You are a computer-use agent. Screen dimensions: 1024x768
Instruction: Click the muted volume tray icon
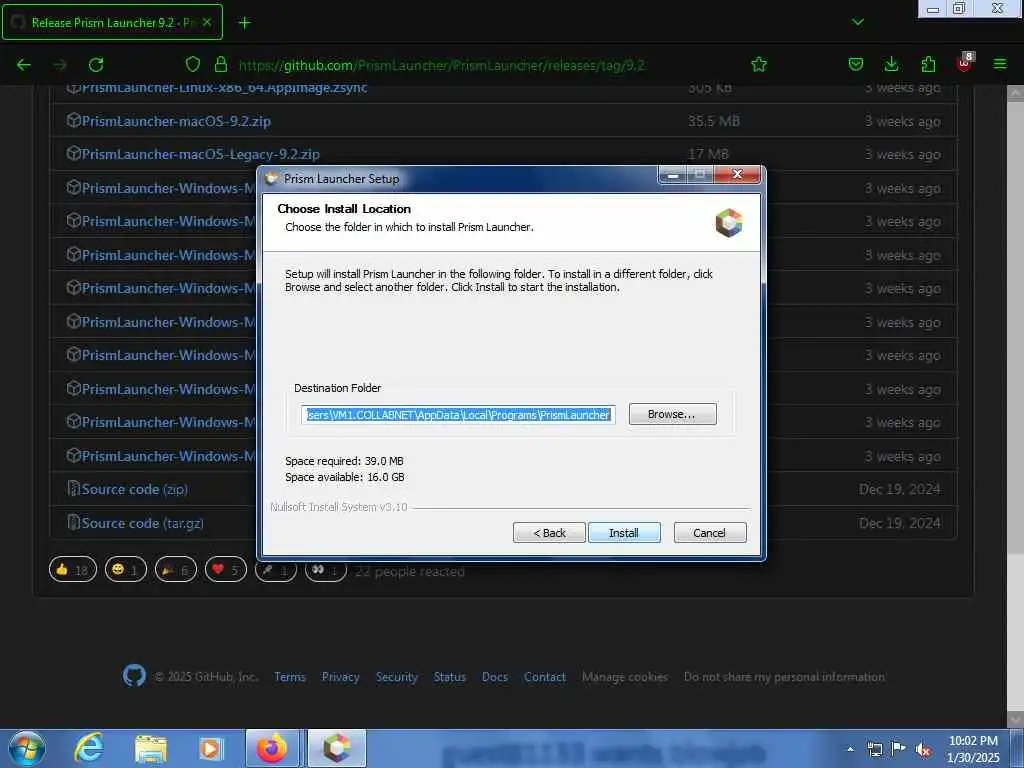pos(923,750)
